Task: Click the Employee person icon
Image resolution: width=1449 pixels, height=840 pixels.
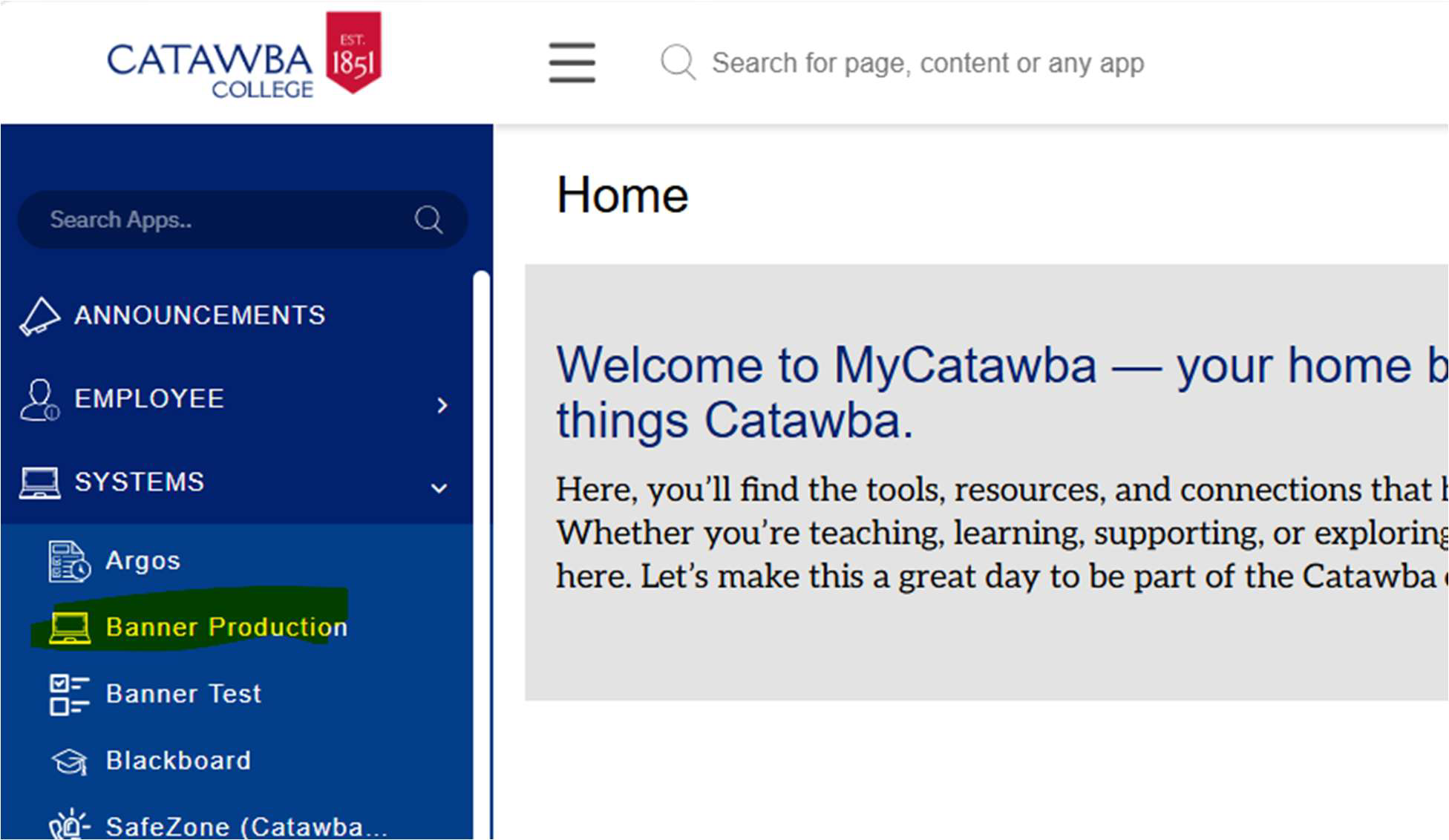Action: (x=39, y=400)
